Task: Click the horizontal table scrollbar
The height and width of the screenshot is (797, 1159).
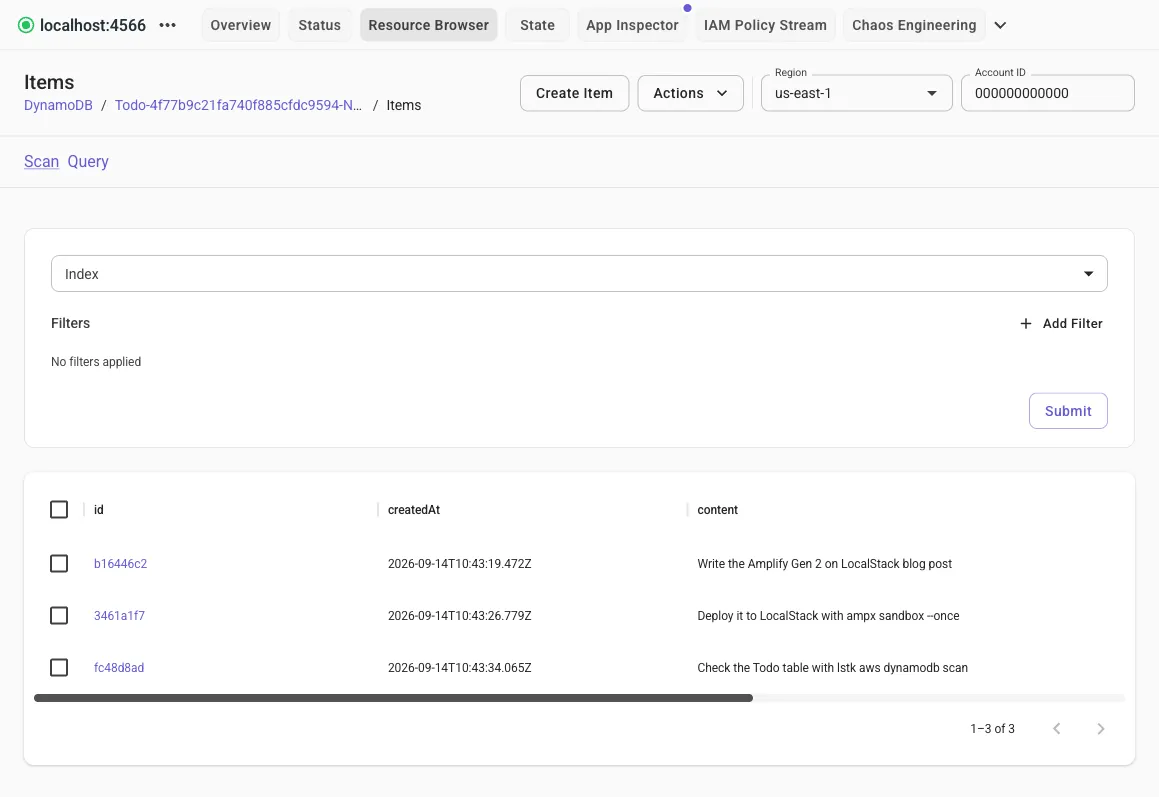Action: click(x=393, y=698)
